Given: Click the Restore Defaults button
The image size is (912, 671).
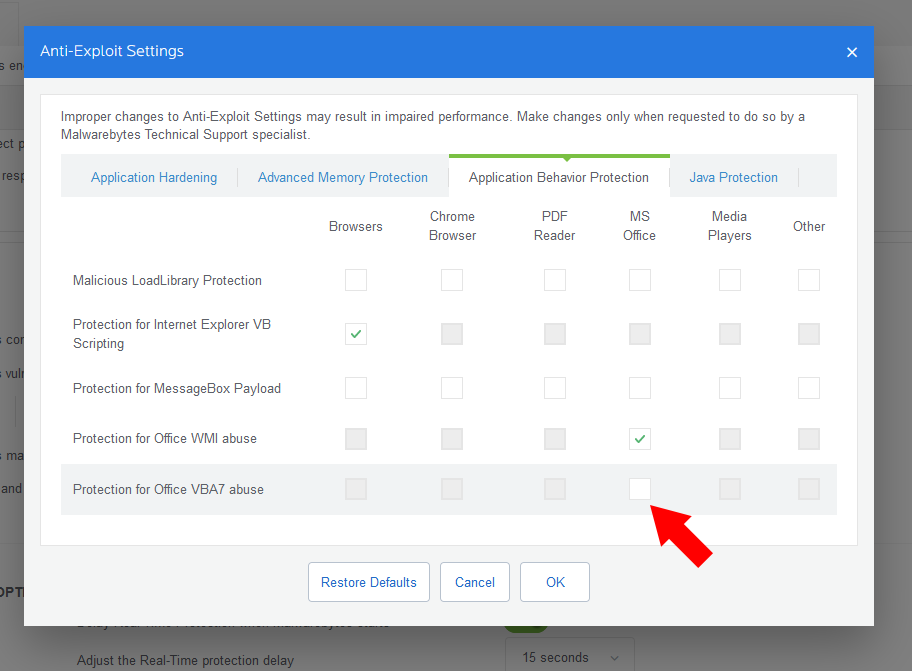Looking at the screenshot, I should [369, 582].
